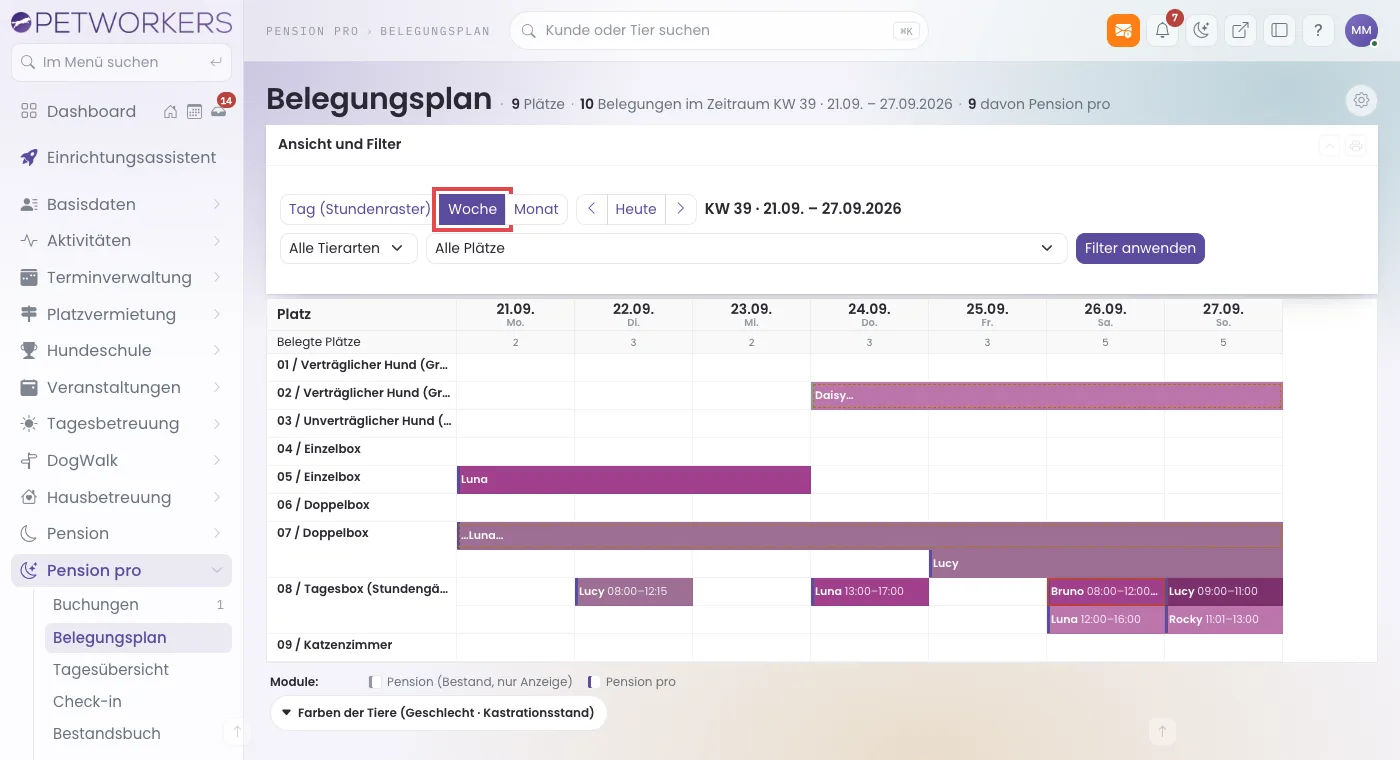Open Check-in in the sidebar
This screenshot has width=1400, height=760.
coord(138,701)
